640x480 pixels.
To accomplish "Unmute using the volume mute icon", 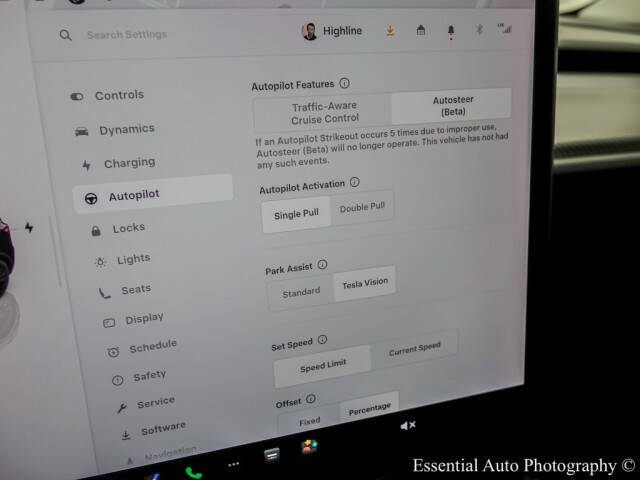I will click(408, 426).
